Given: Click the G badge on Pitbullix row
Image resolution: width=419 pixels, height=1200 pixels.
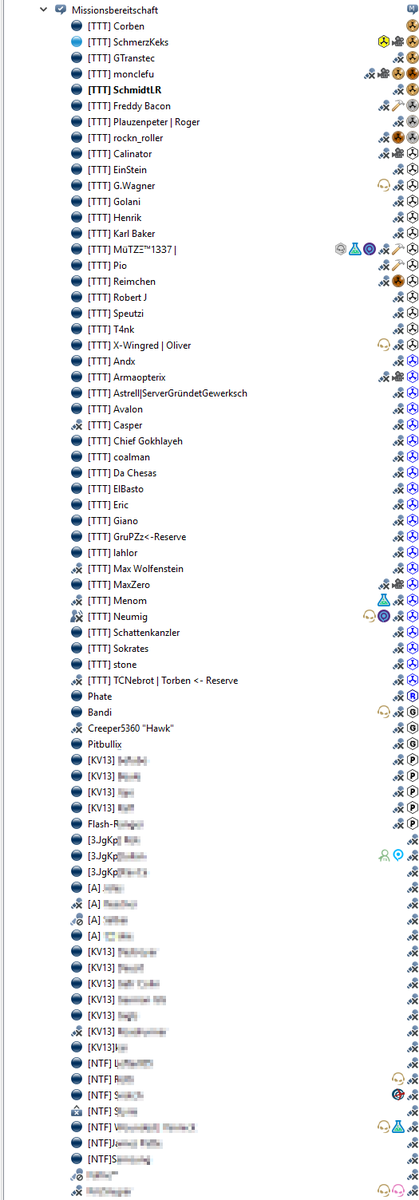Looking at the screenshot, I should 411,745.
